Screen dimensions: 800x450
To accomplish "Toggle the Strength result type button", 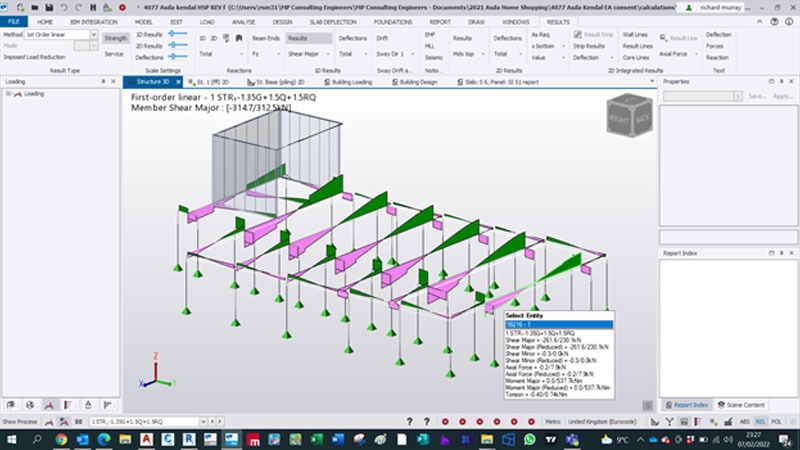I will click(x=115, y=40).
